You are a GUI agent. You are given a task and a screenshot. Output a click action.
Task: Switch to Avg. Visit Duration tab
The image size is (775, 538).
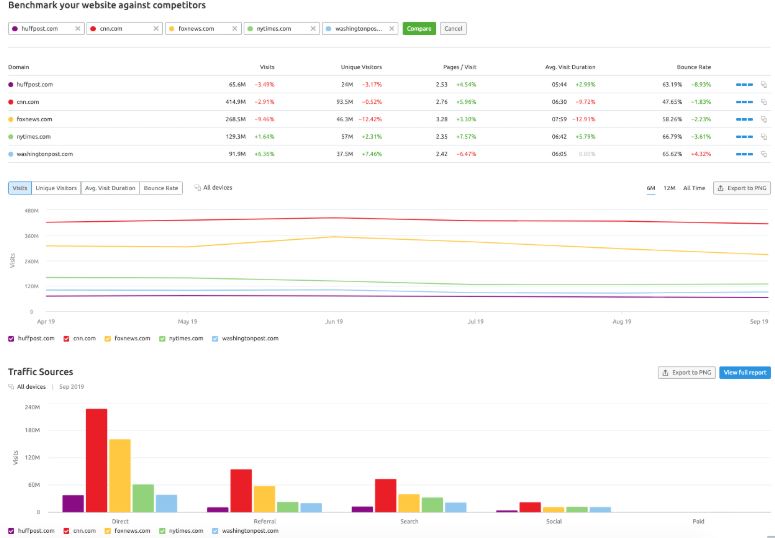[110, 188]
